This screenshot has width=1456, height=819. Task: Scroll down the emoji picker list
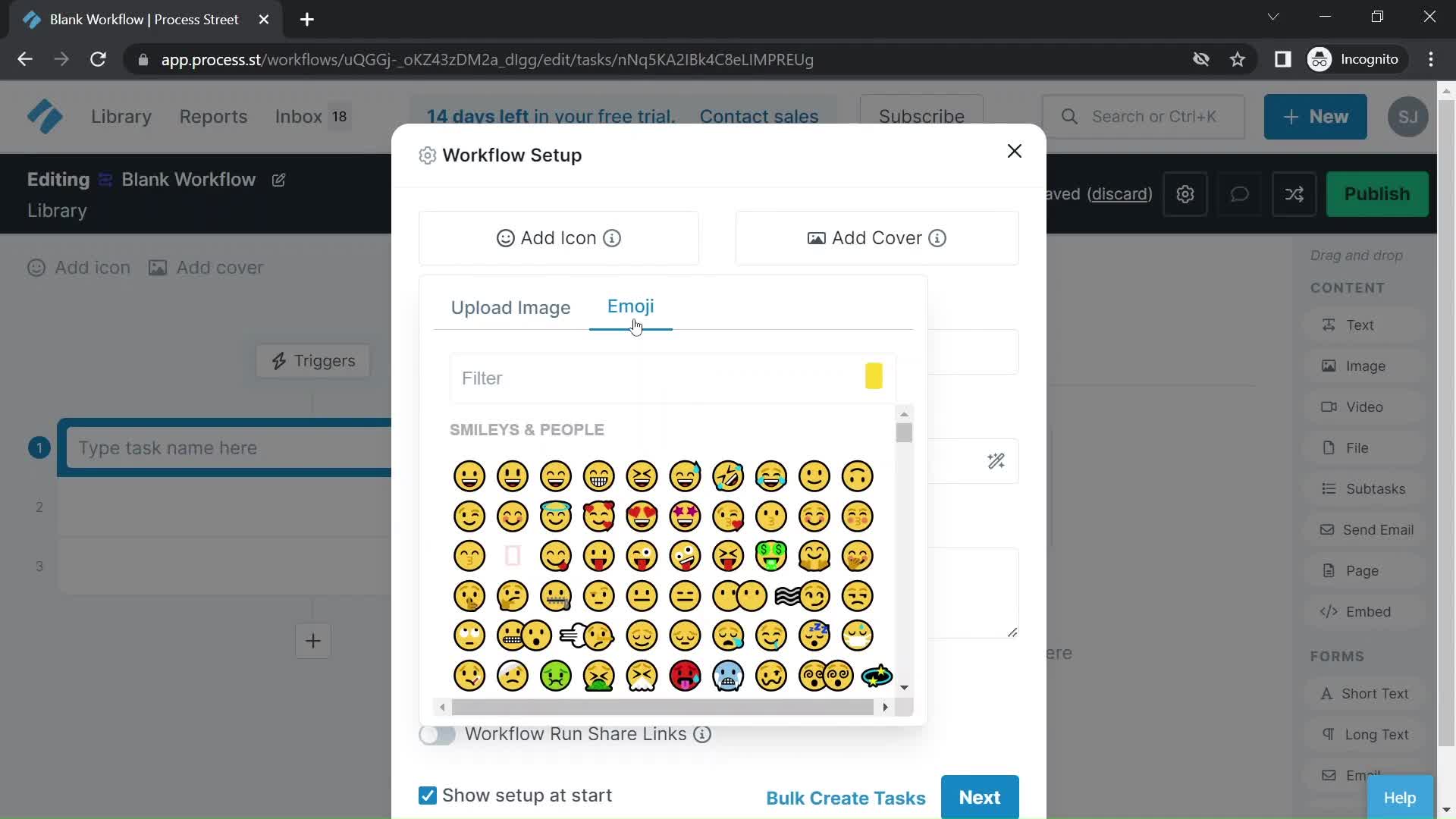903,687
